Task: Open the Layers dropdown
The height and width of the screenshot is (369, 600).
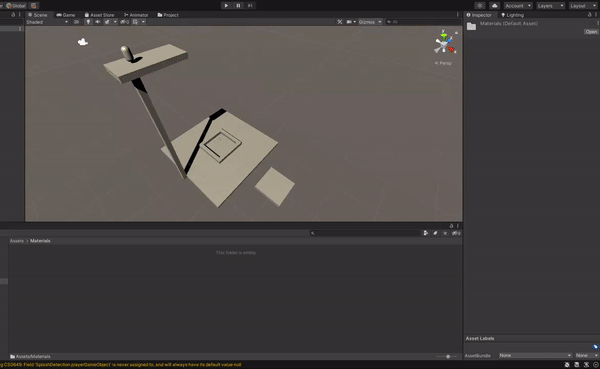Action: tap(550, 6)
